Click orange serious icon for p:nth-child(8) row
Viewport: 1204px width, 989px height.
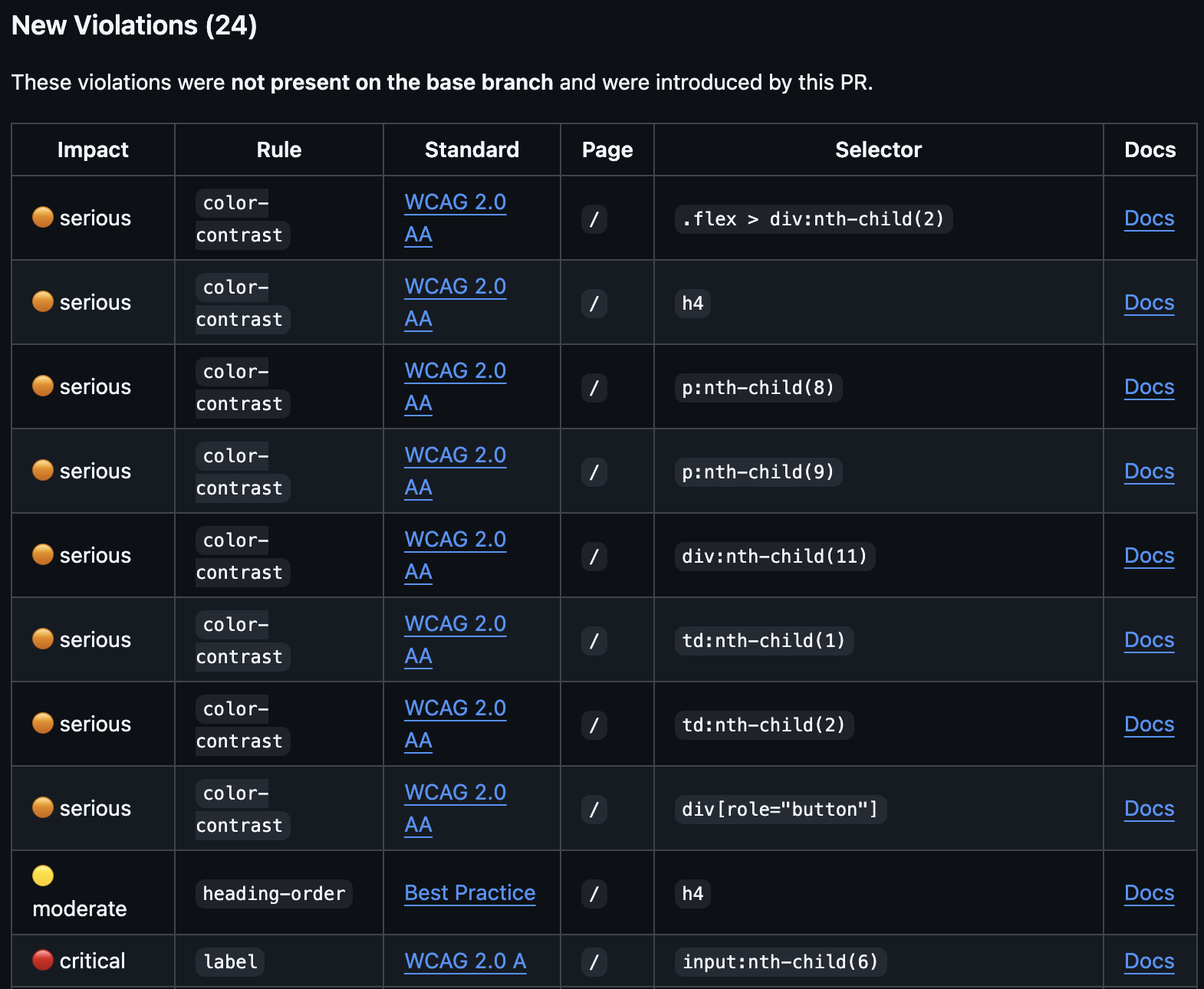click(x=43, y=386)
